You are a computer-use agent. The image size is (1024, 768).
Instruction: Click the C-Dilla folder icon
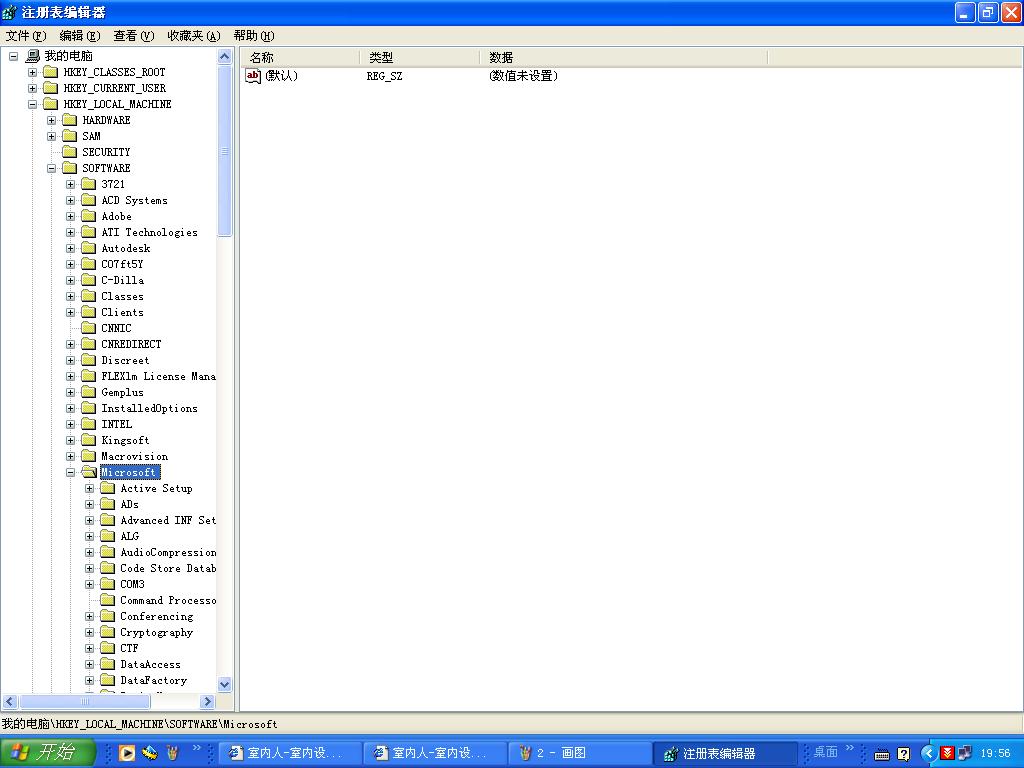point(89,280)
